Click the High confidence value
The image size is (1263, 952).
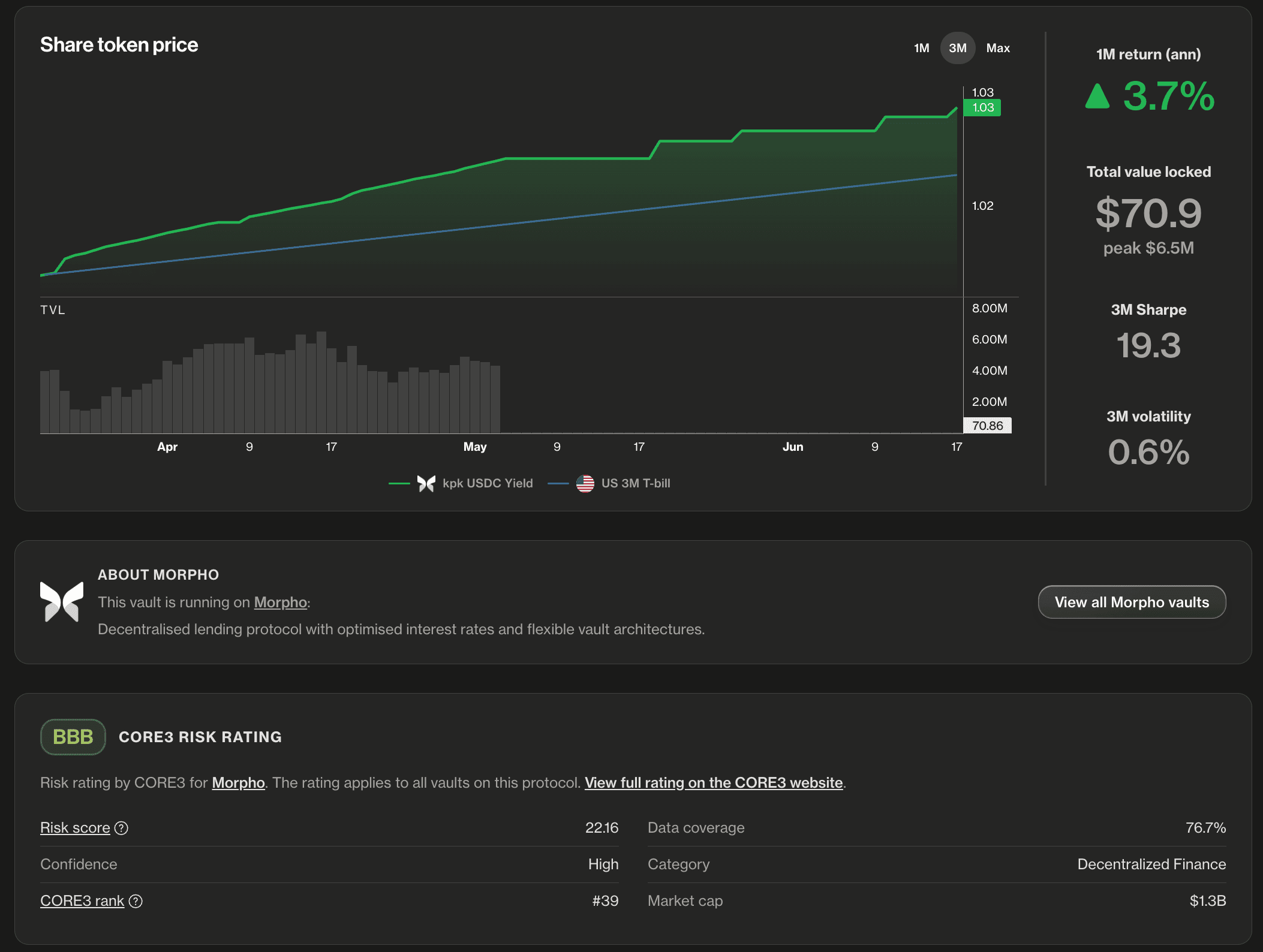(603, 864)
